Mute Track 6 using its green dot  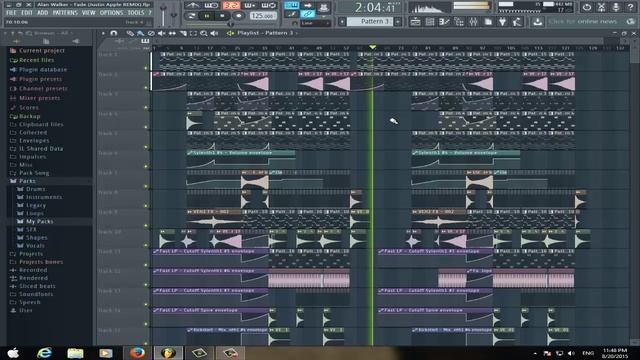146,166
